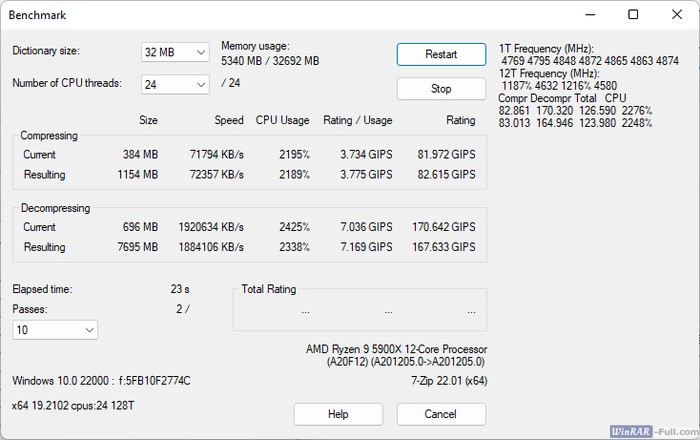Click the Windows 10.0 22000 version text
Viewport: 700px width, 440px height.
(x=101, y=381)
